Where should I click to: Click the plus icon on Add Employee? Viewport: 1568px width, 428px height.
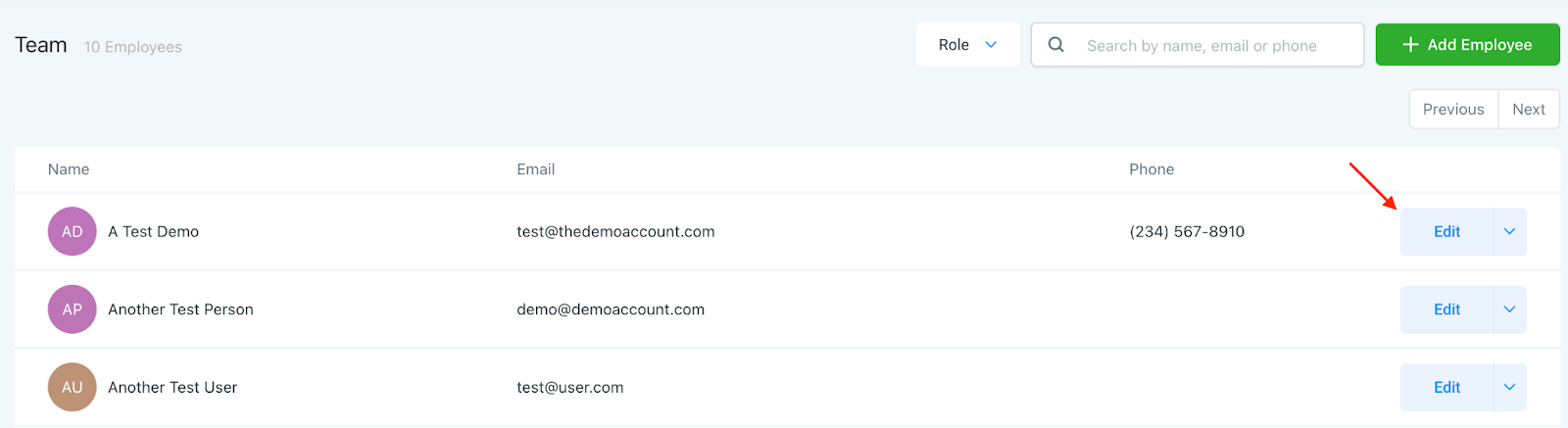pos(1410,45)
